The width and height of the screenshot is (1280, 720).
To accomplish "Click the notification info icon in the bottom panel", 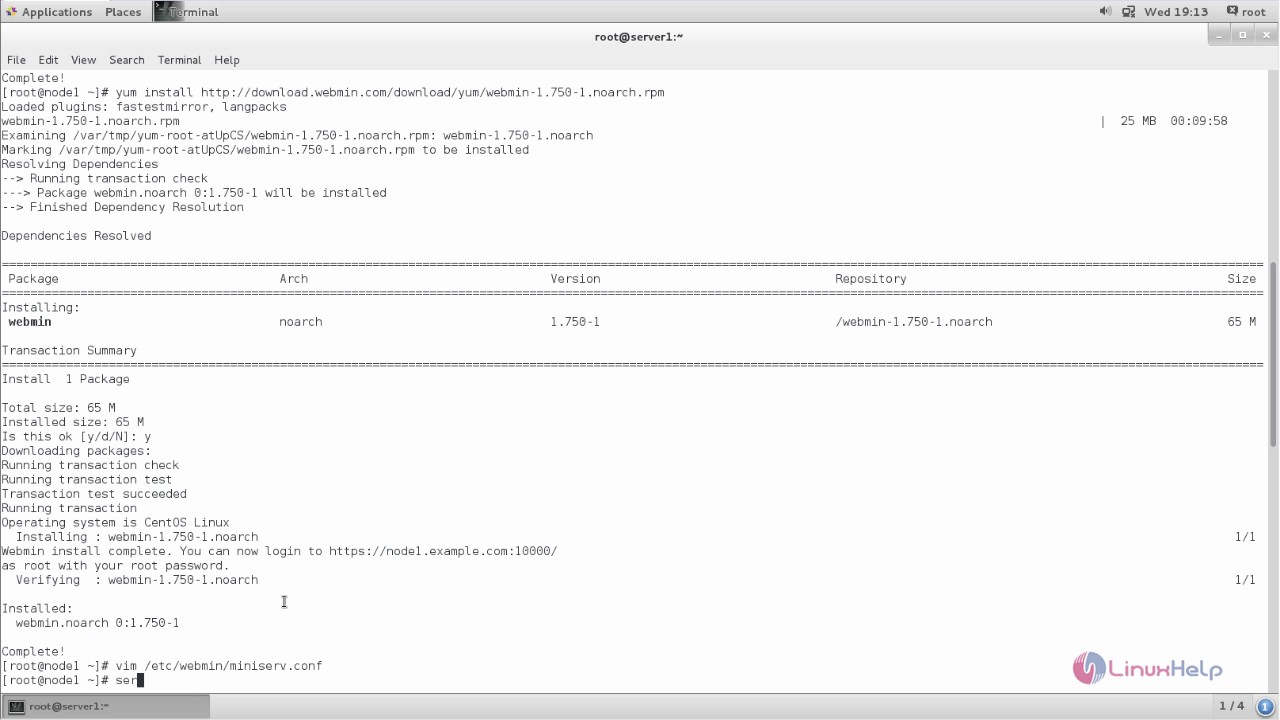I will pyautogui.click(x=1266, y=706).
